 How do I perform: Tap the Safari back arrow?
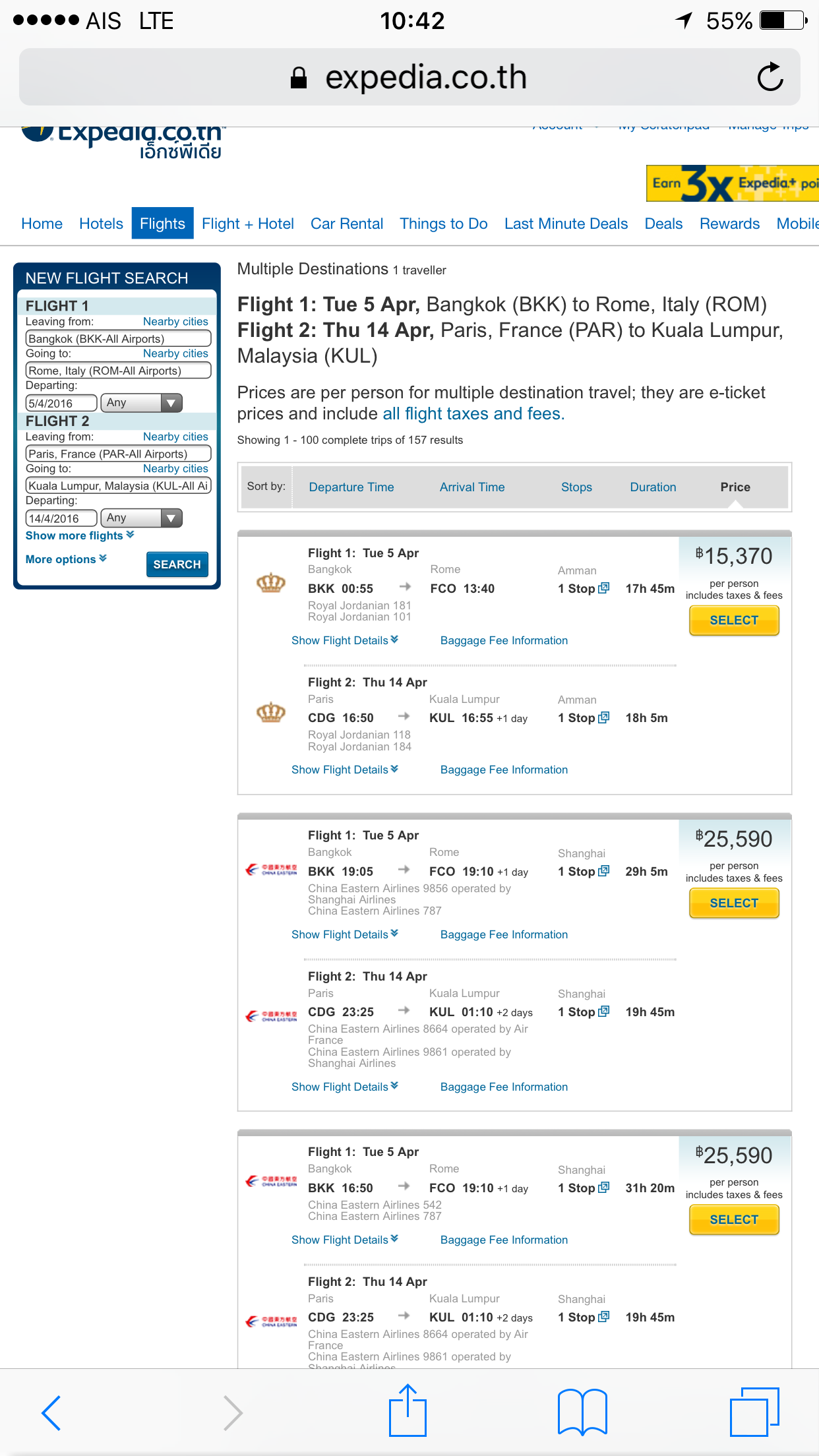[x=51, y=1412]
